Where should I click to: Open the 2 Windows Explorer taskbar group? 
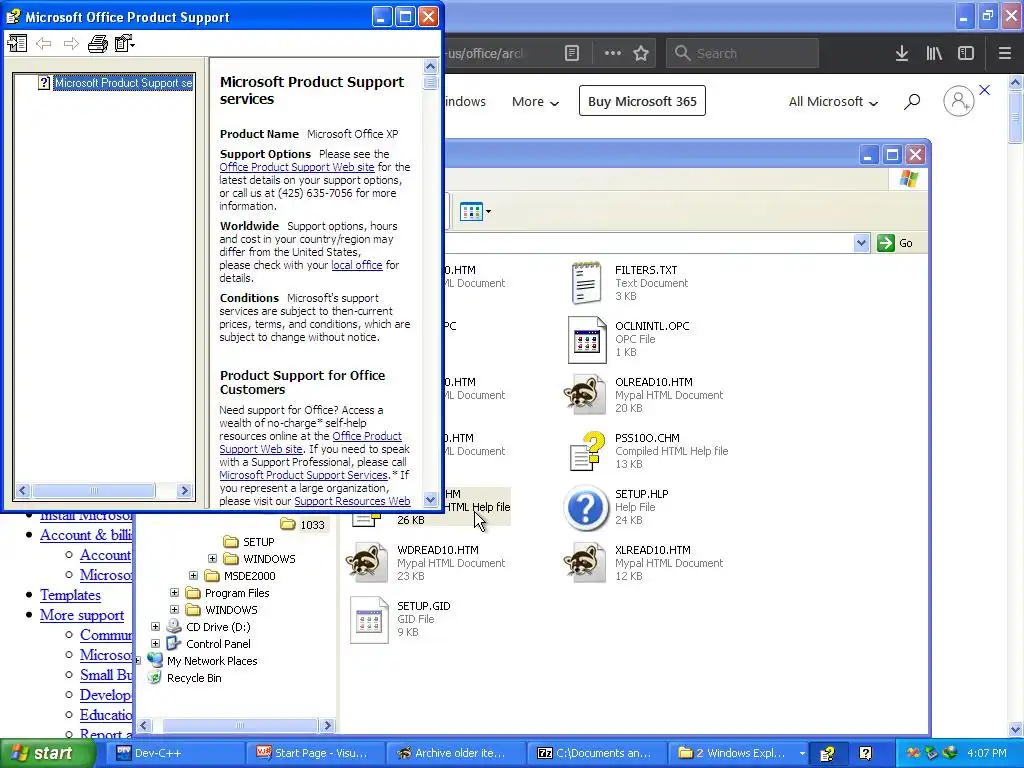[x=738, y=753]
